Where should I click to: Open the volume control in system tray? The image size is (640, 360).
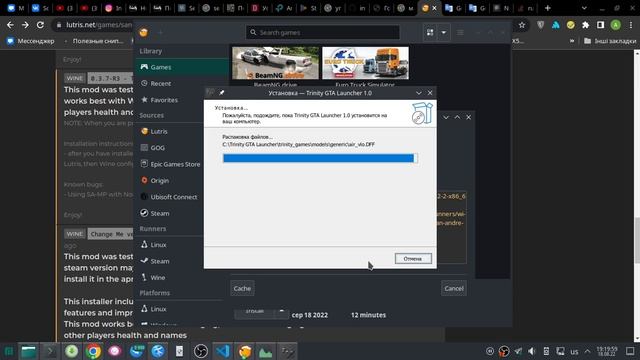click(x=531, y=351)
